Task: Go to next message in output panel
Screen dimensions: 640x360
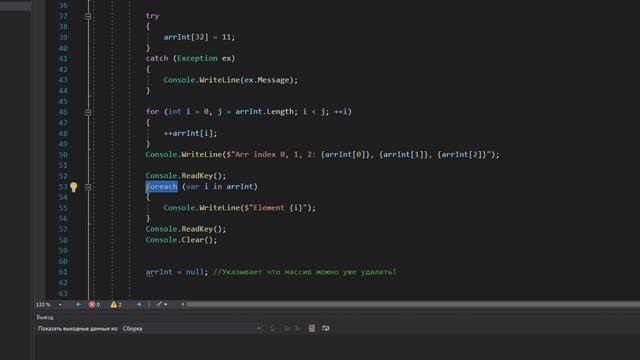Action: coord(298,328)
